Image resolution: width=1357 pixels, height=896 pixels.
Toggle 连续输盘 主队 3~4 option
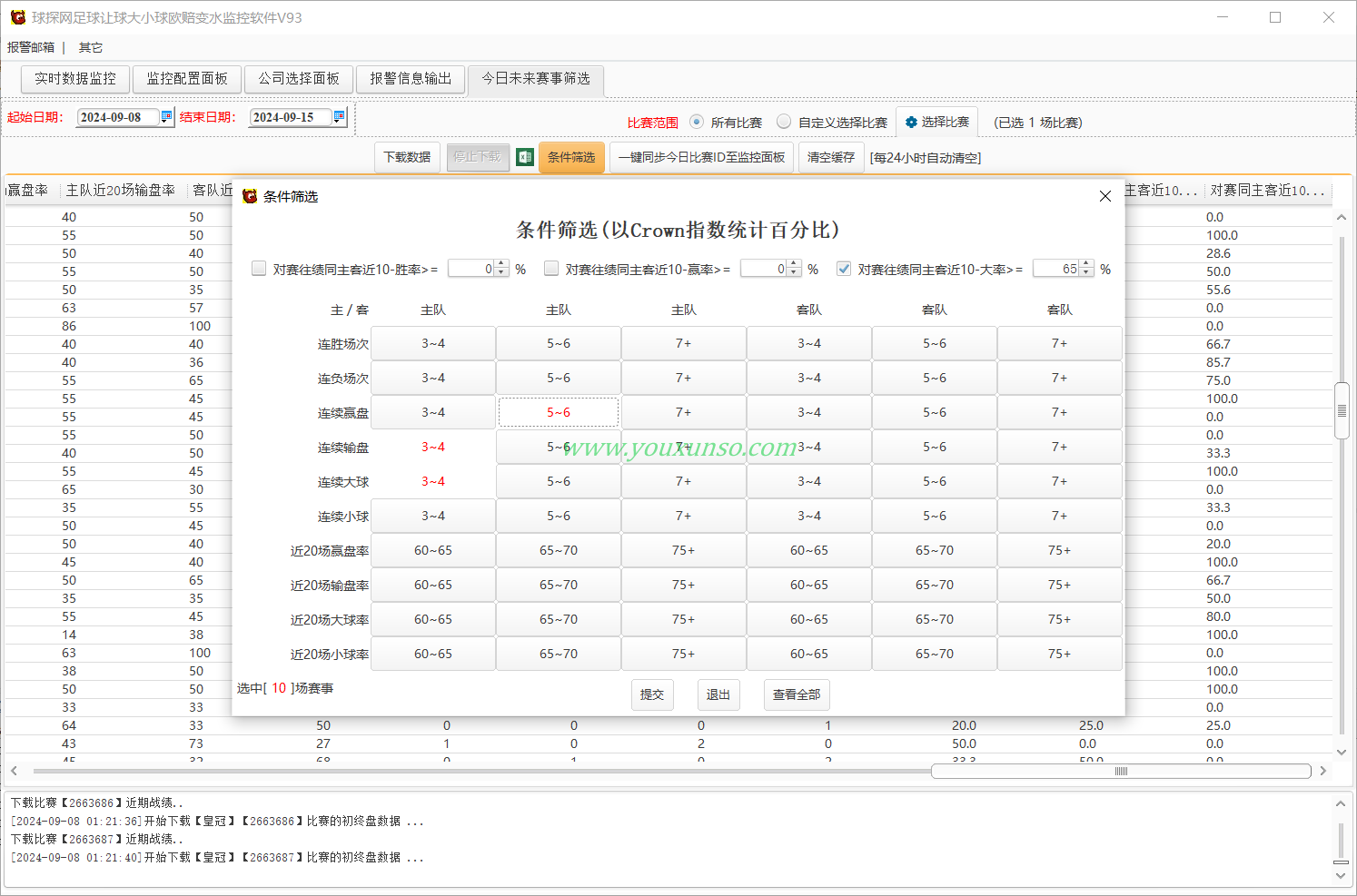pyautogui.click(x=433, y=448)
